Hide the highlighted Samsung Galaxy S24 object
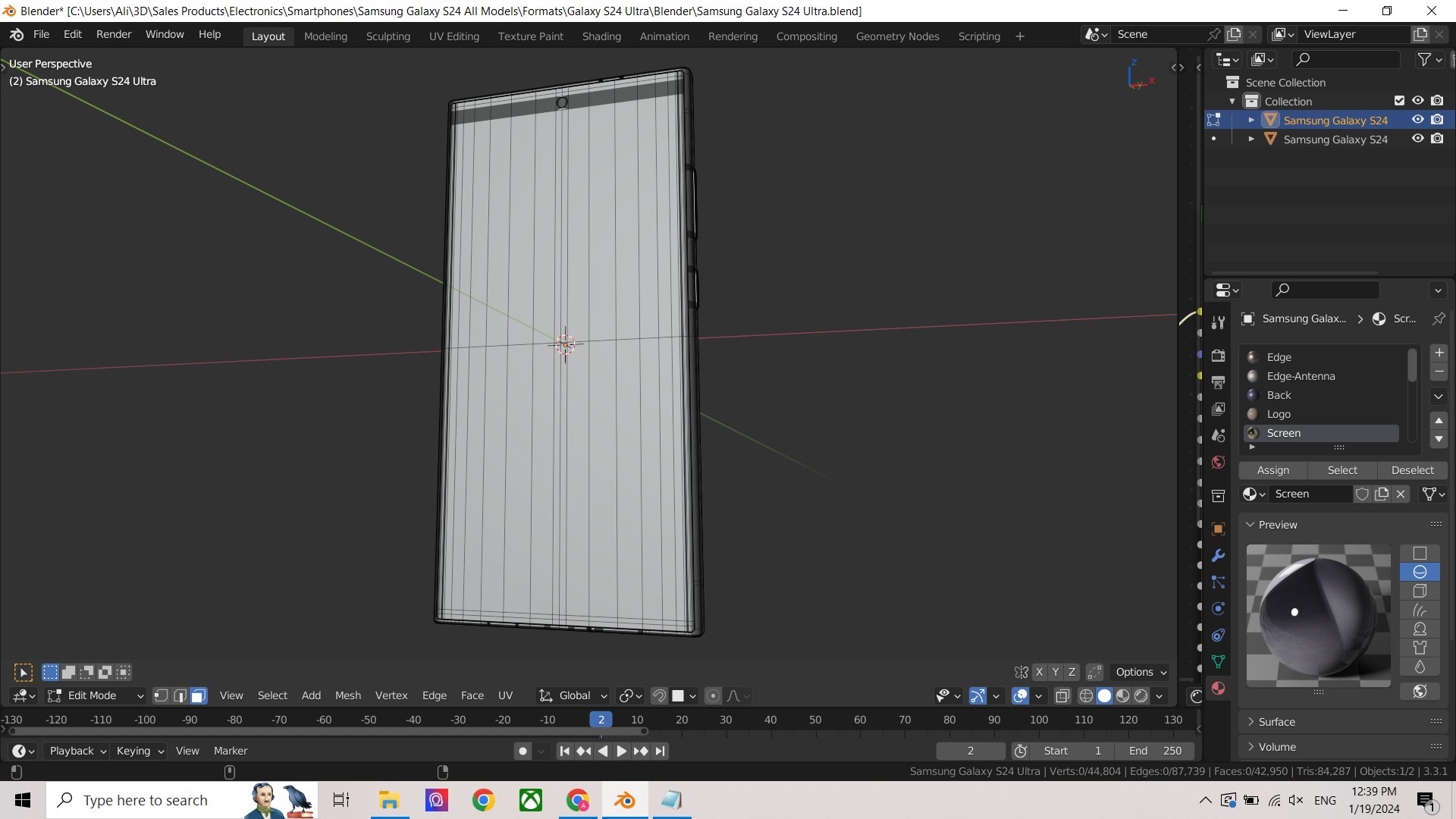 pos(1417,120)
